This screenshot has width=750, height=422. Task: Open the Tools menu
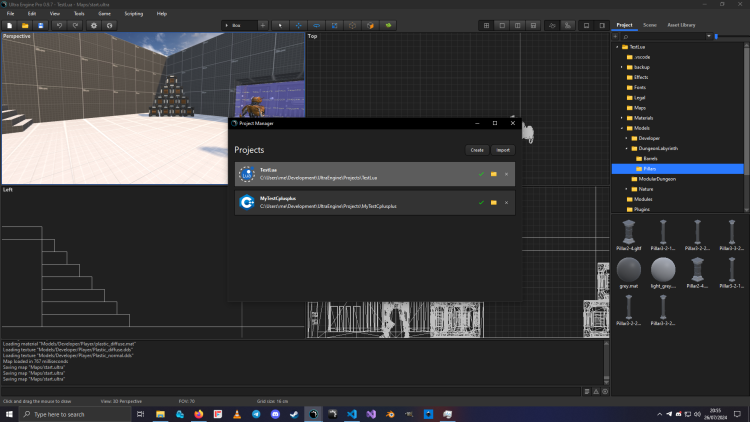pos(79,14)
